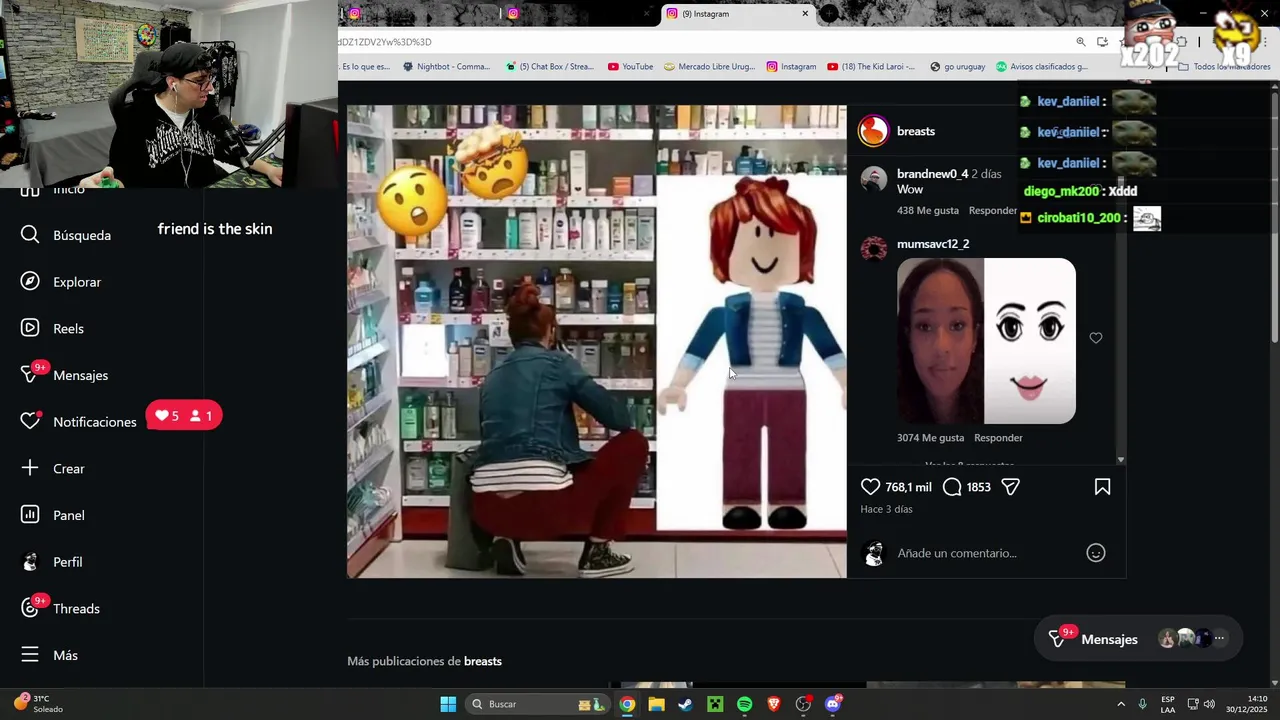
Task: Click the browser address bar URL
Action: (x=700, y=42)
